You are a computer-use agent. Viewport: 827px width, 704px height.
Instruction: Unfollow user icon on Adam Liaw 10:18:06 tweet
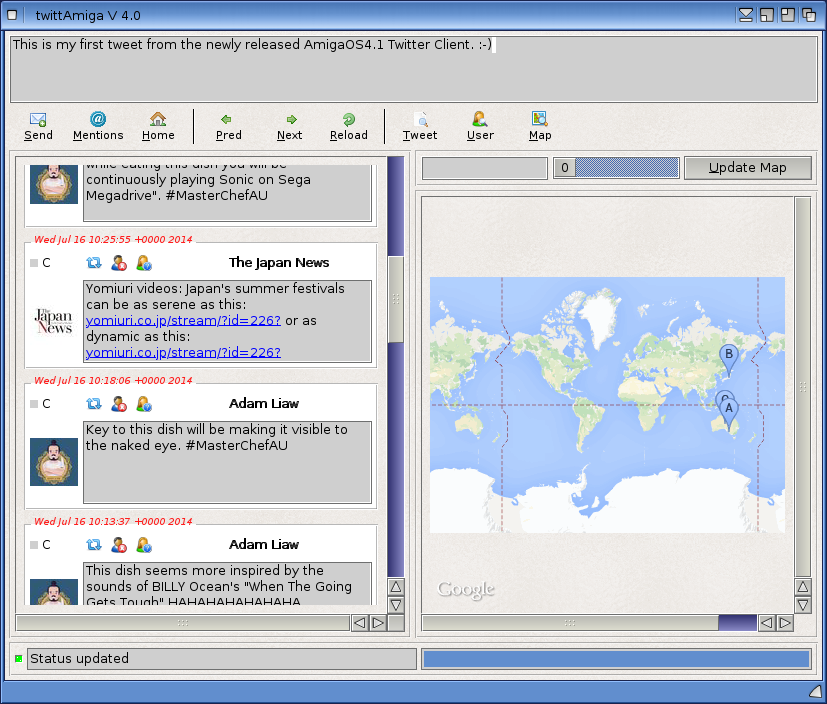coord(119,404)
